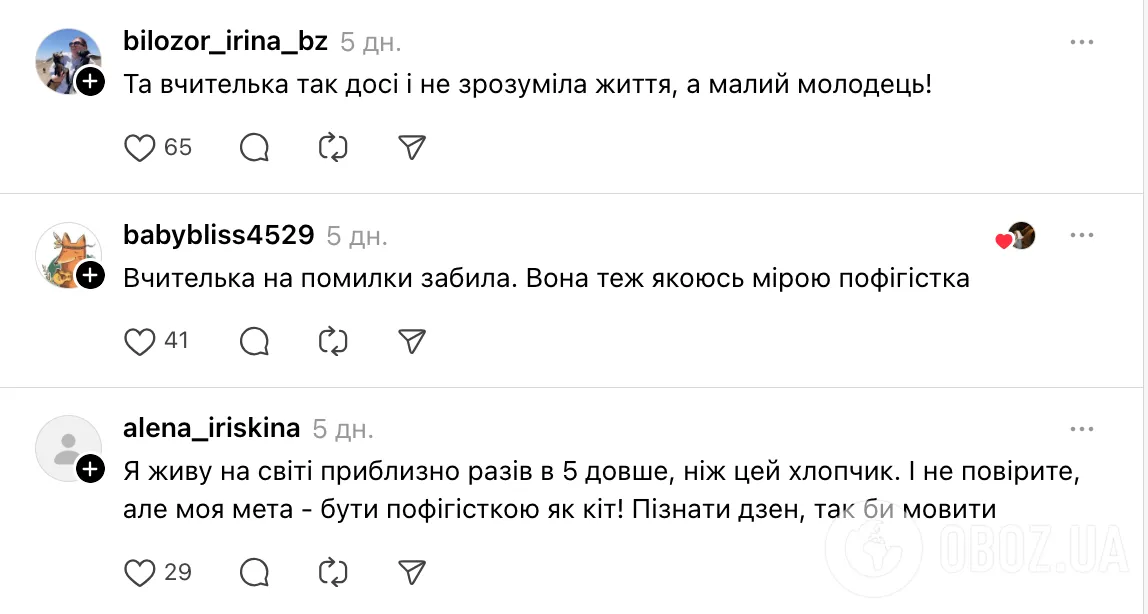Open the three-dot menu beside babybliss4529's comment

1082,234
